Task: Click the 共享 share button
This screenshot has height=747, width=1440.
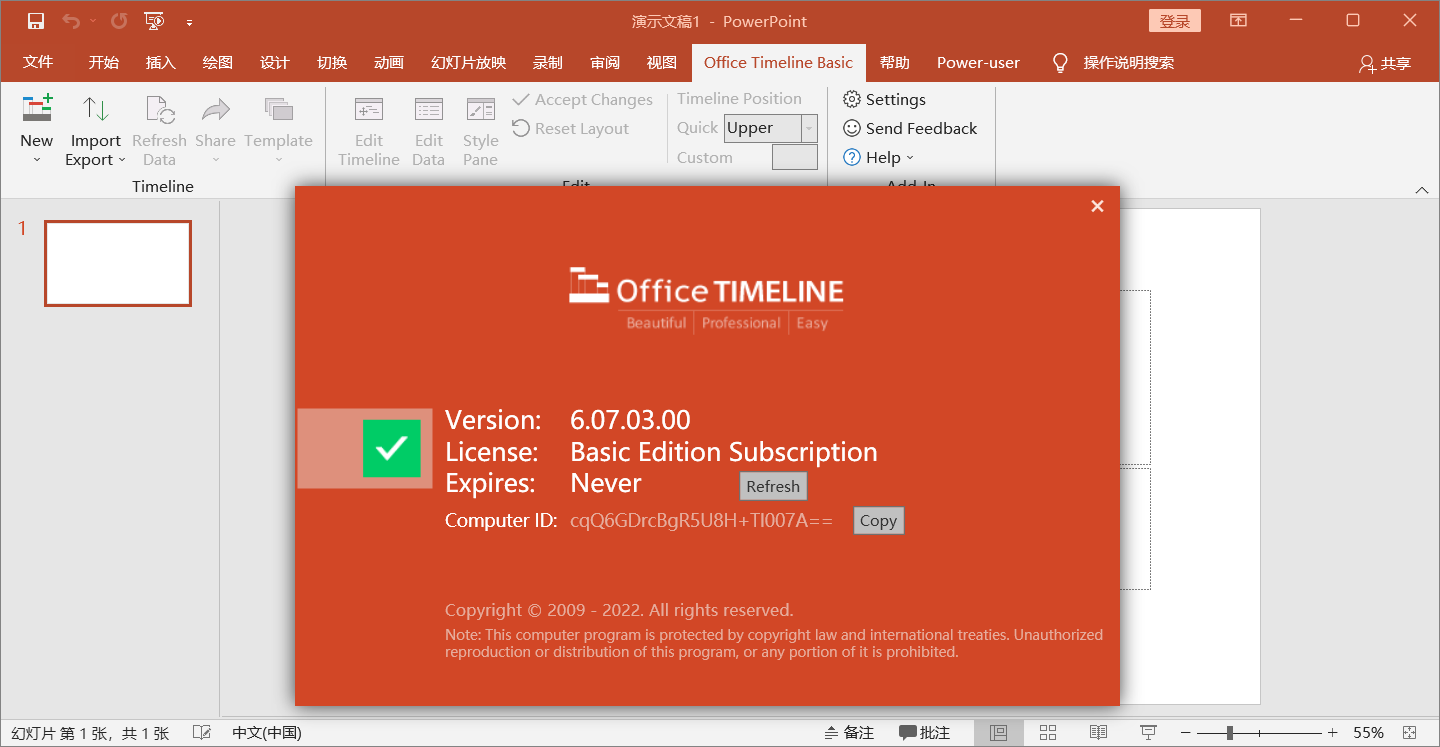Action: 1385,63
